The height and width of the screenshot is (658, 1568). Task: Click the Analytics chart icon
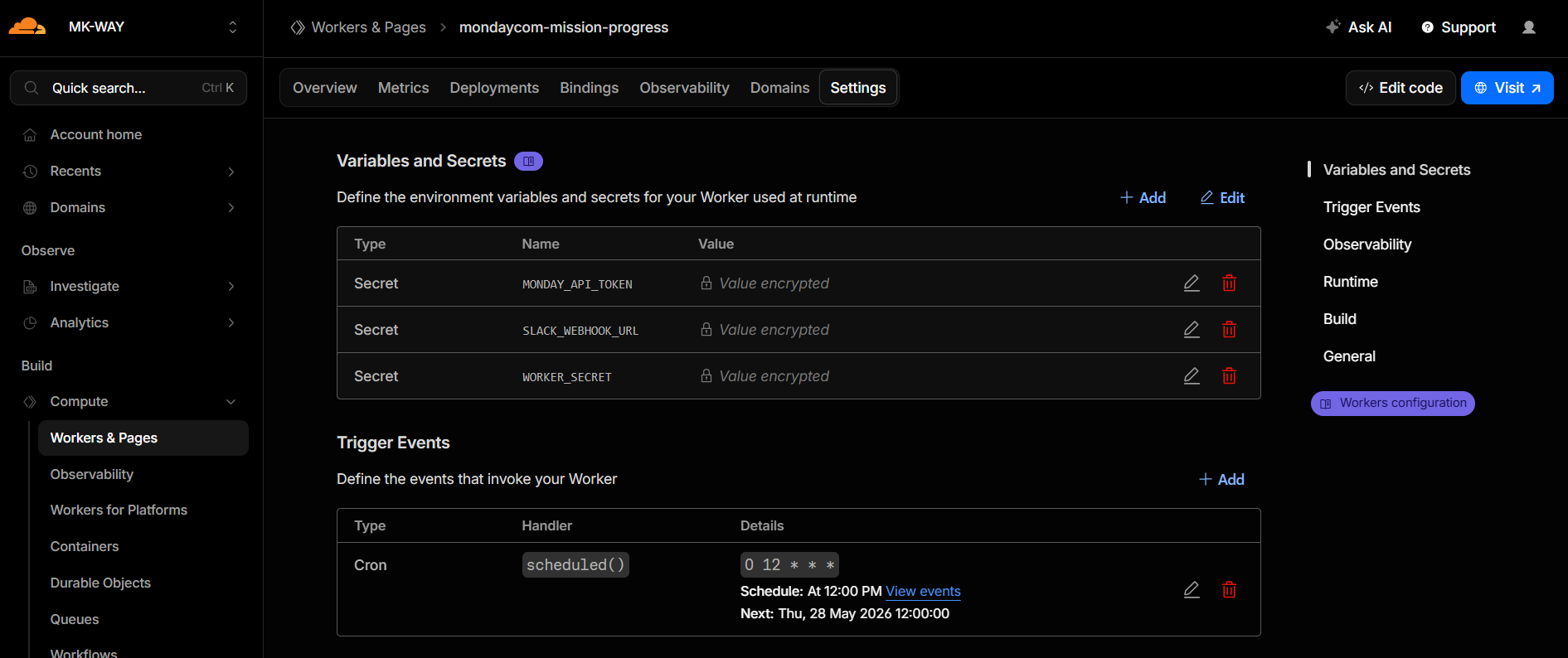(x=30, y=323)
